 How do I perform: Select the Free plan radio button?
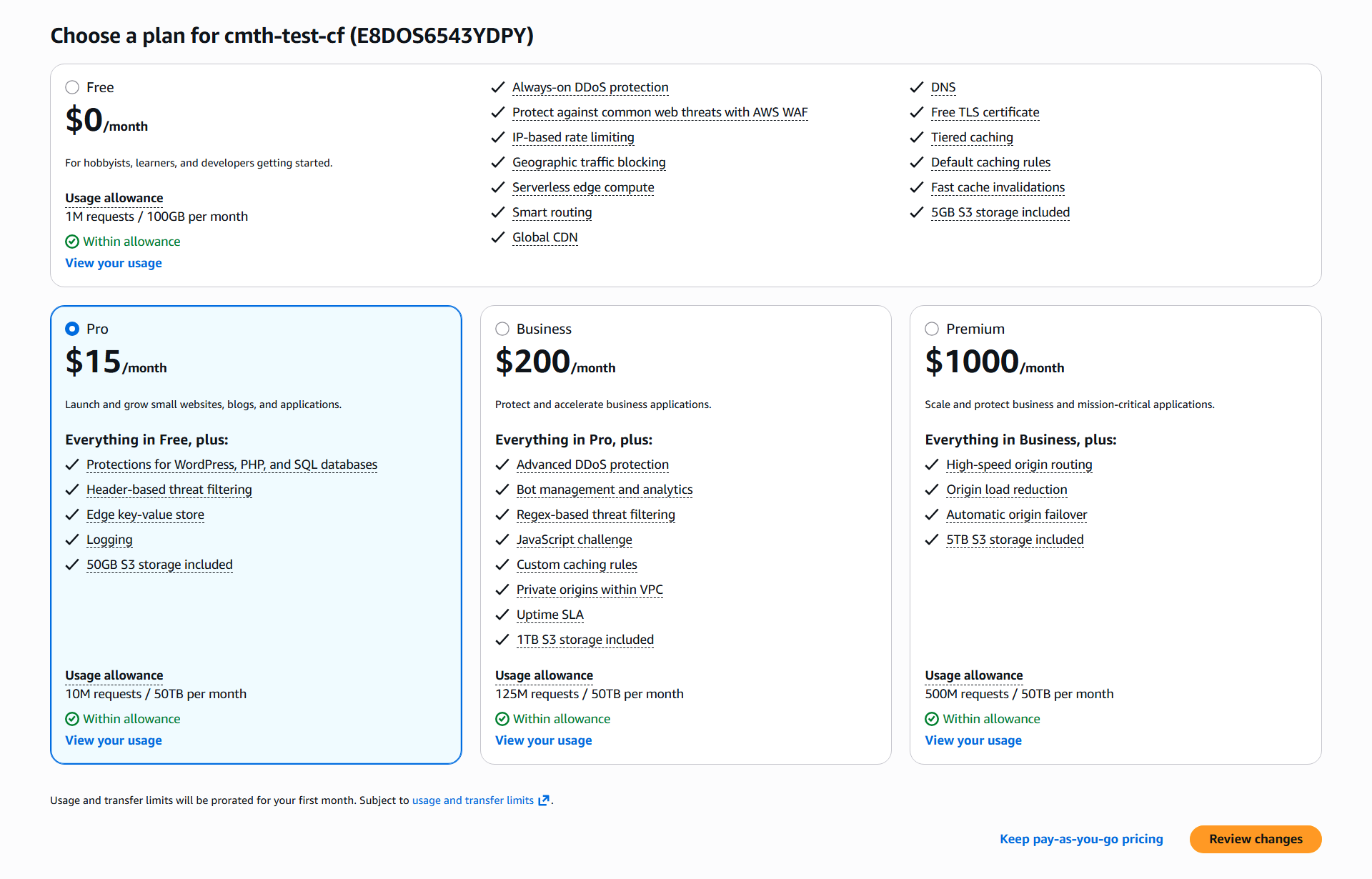pos(72,87)
